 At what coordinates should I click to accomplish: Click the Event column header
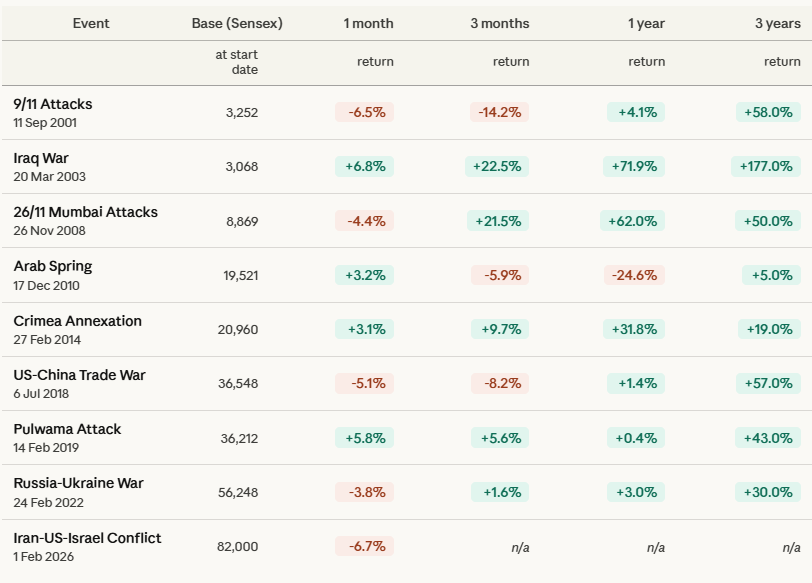(x=91, y=23)
